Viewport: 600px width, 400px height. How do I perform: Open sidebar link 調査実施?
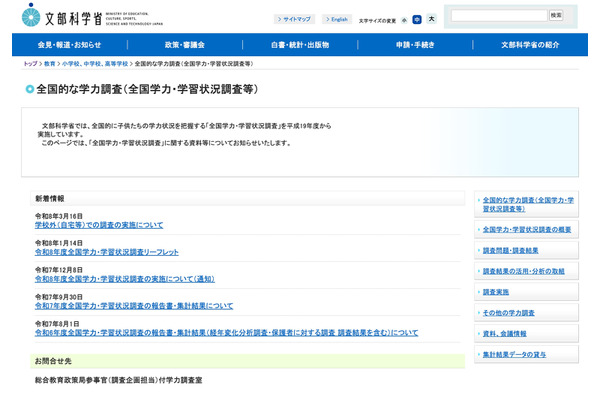click(x=496, y=292)
